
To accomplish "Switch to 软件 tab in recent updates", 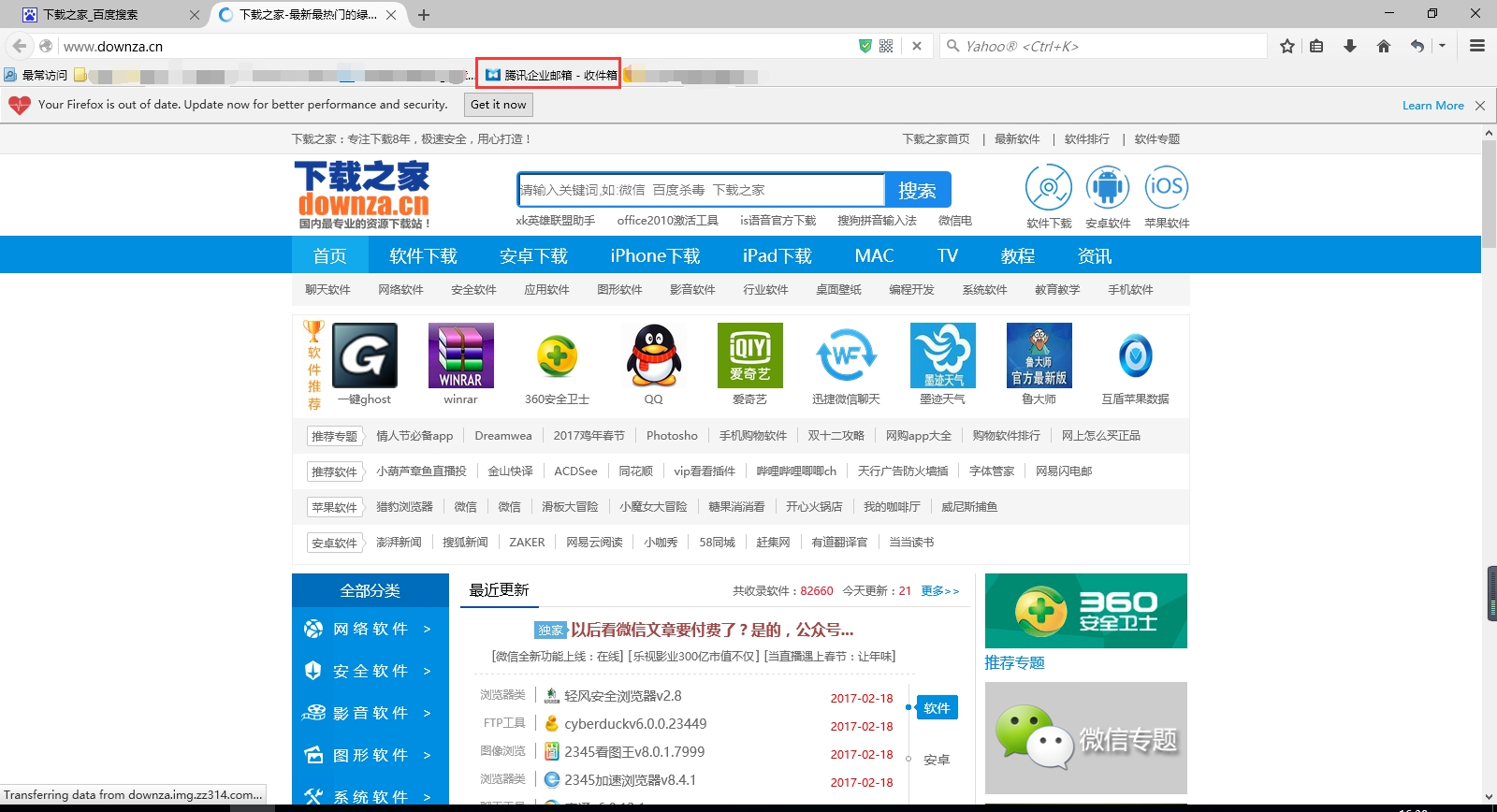I will [x=937, y=708].
